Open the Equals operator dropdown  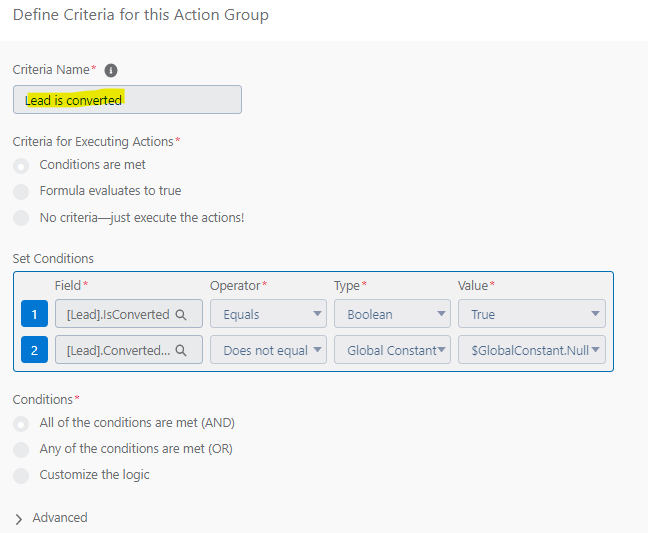tap(268, 314)
